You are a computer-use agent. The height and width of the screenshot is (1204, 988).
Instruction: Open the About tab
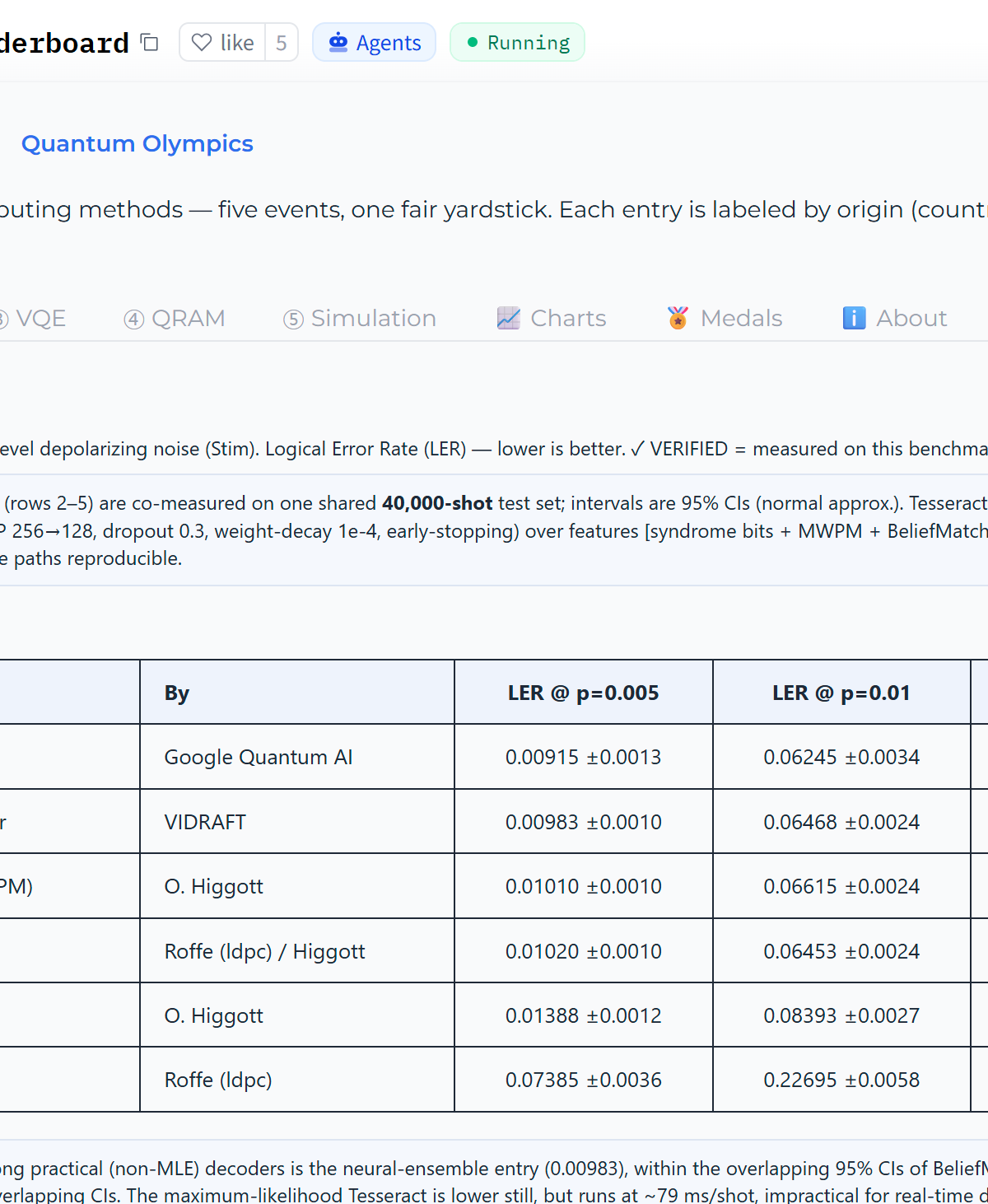coord(895,318)
